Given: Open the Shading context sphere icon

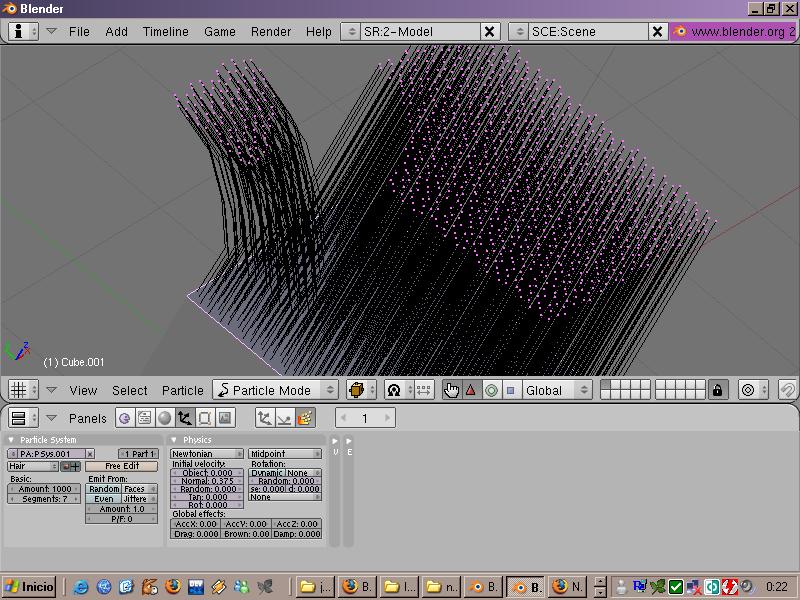Looking at the screenshot, I should click(x=165, y=418).
